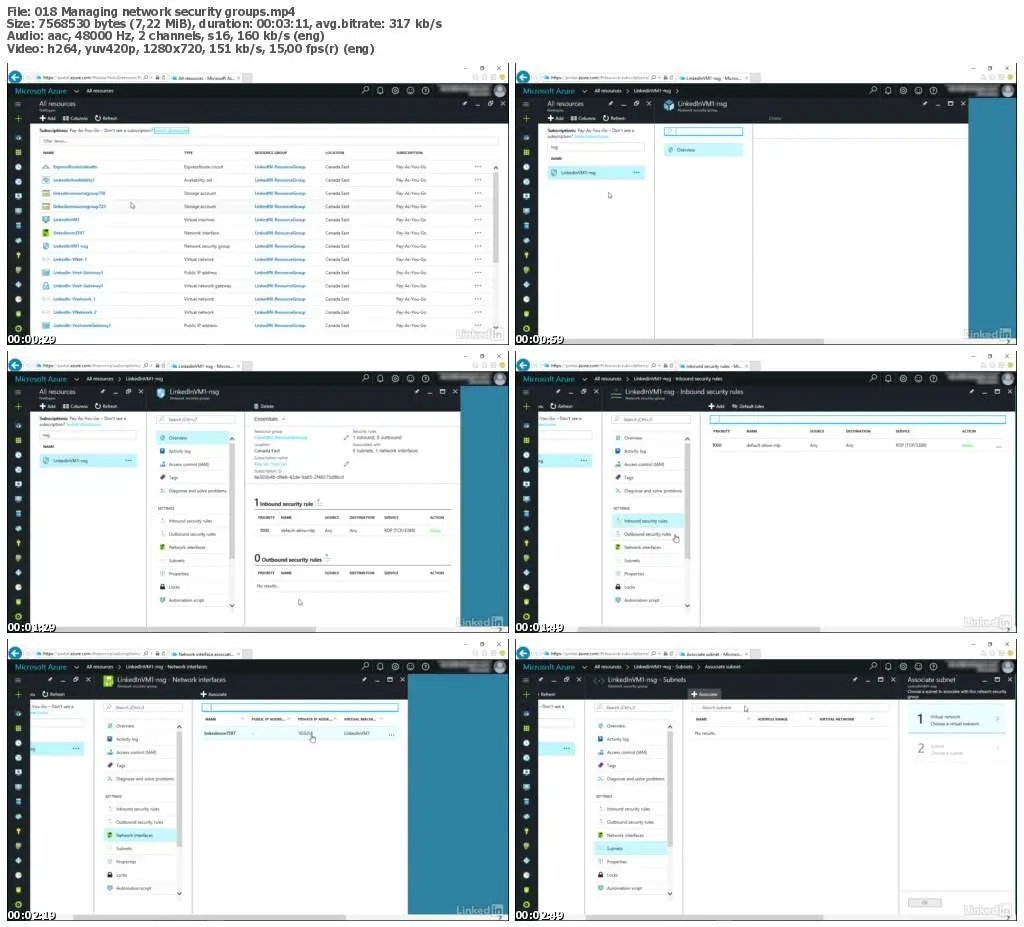This screenshot has width=1024, height=927.
Task: Collapse the Essentials section in the 00:01:29 frame
Action: click(x=283, y=419)
